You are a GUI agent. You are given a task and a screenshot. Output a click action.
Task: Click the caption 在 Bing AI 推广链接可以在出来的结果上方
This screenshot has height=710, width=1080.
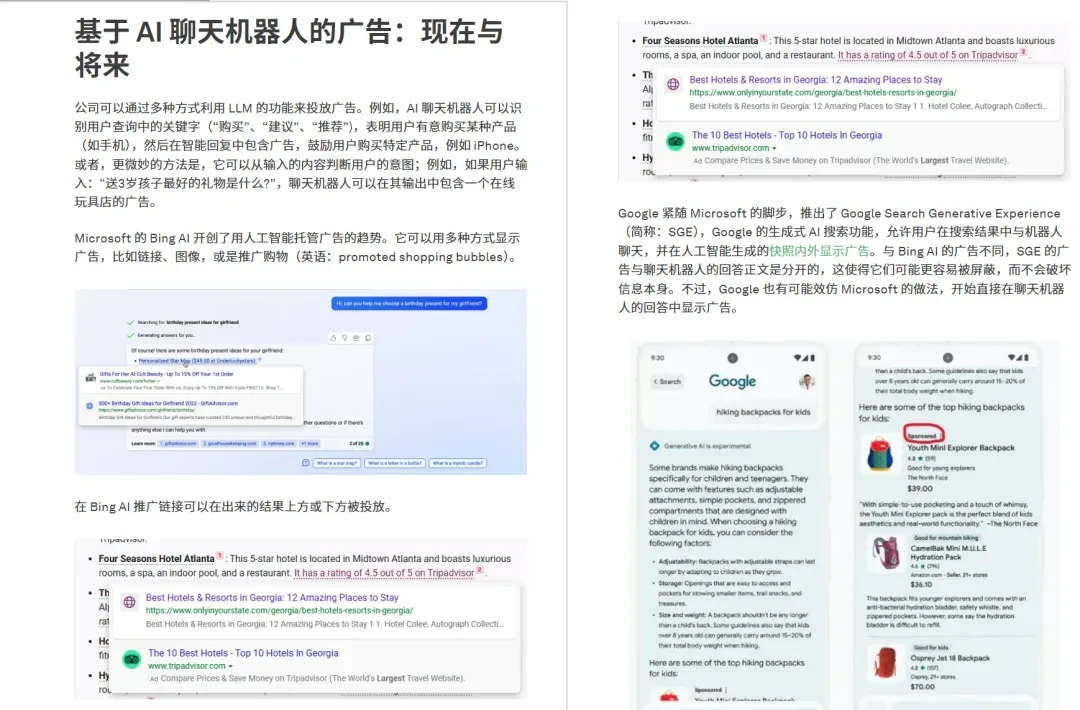[235, 507]
